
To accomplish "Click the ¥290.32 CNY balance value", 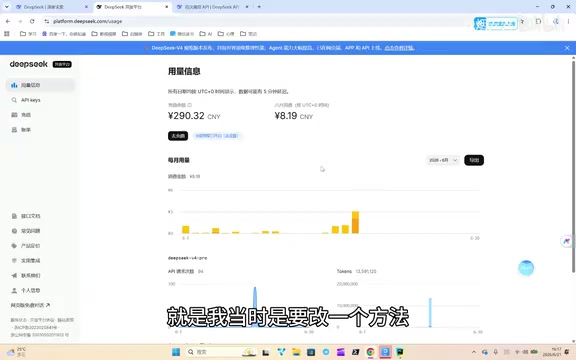I will tap(194, 116).
